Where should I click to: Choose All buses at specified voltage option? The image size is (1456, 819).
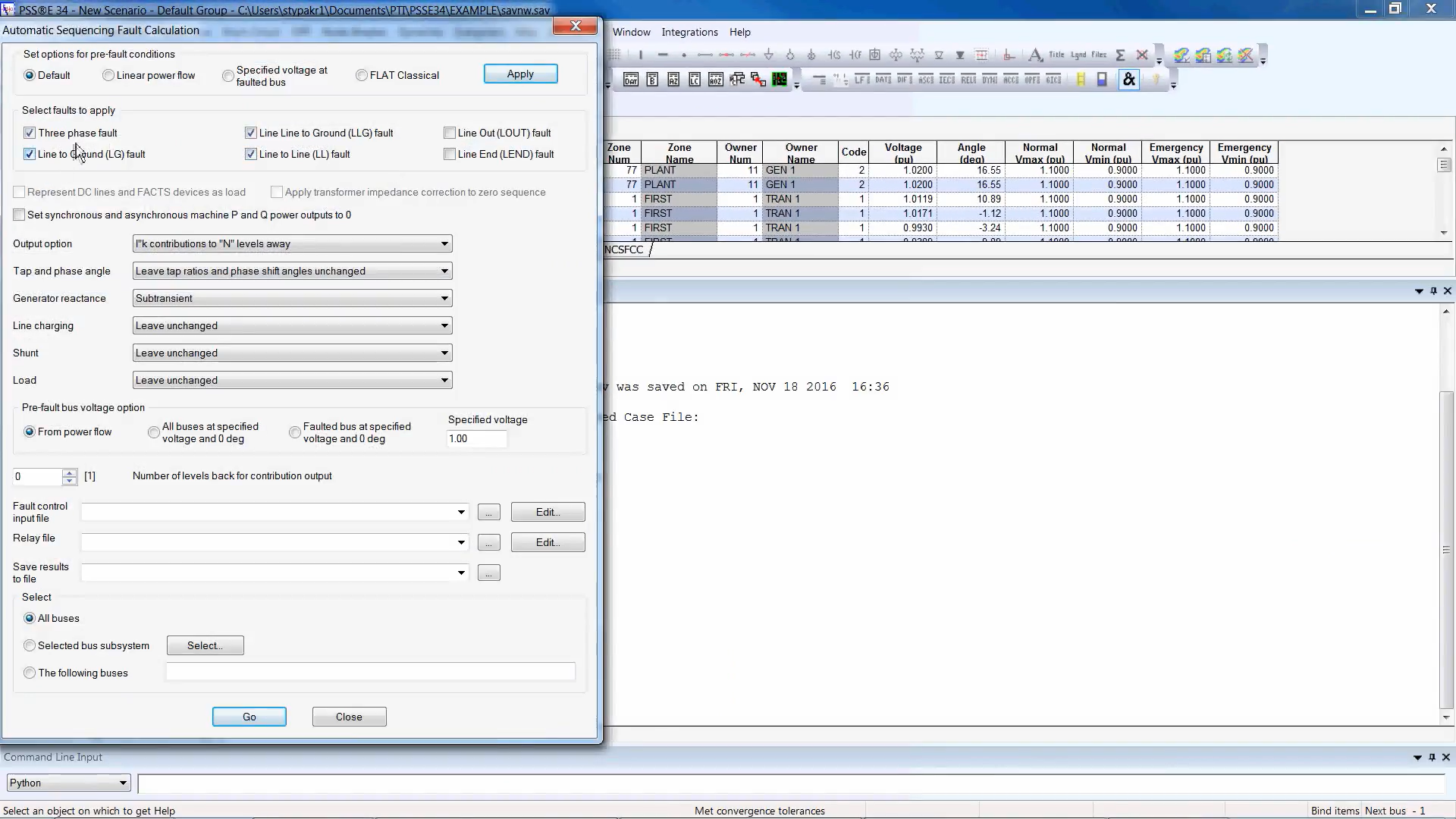click(154, 432)
